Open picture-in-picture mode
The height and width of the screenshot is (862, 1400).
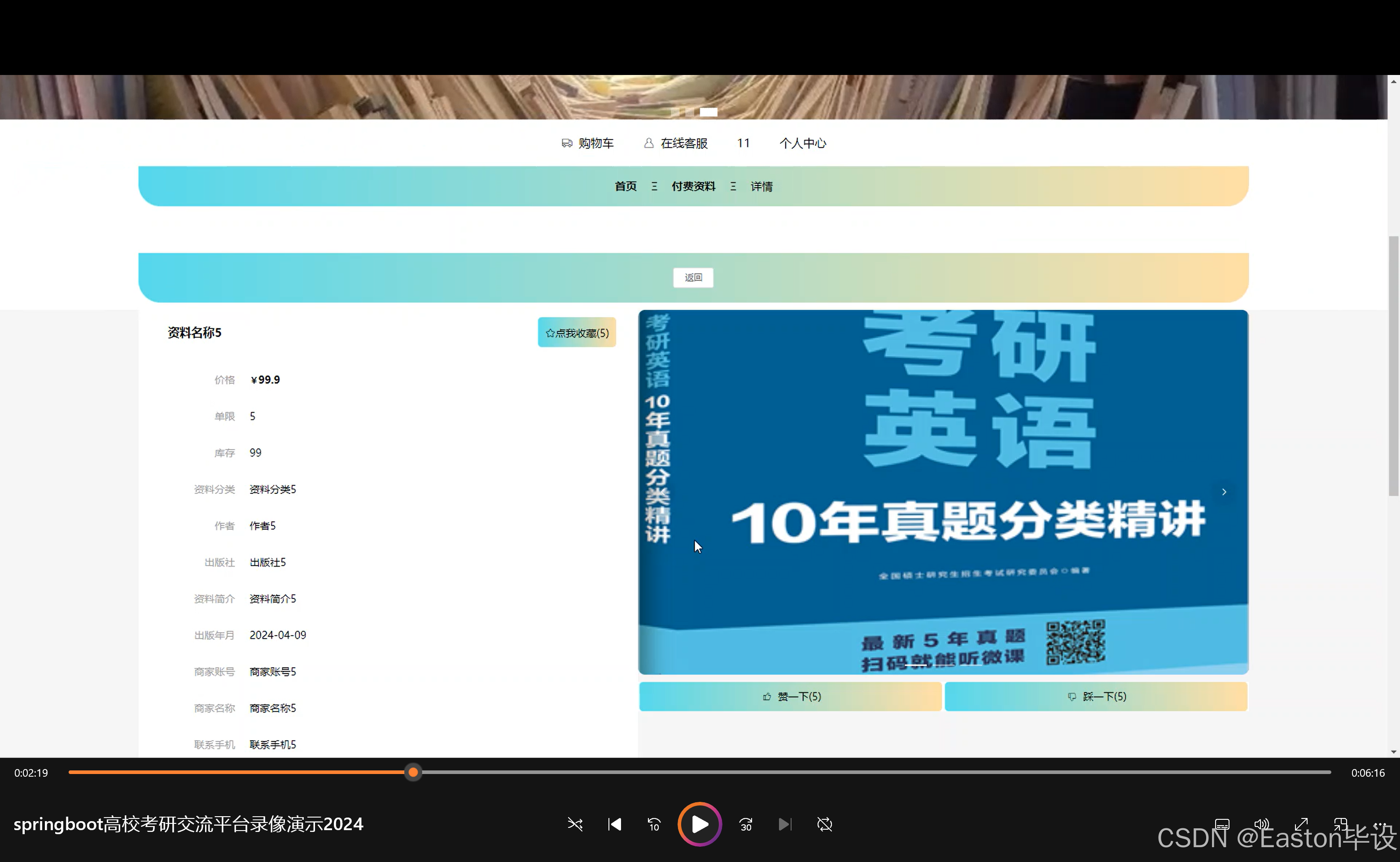[x=1341, y=824]
